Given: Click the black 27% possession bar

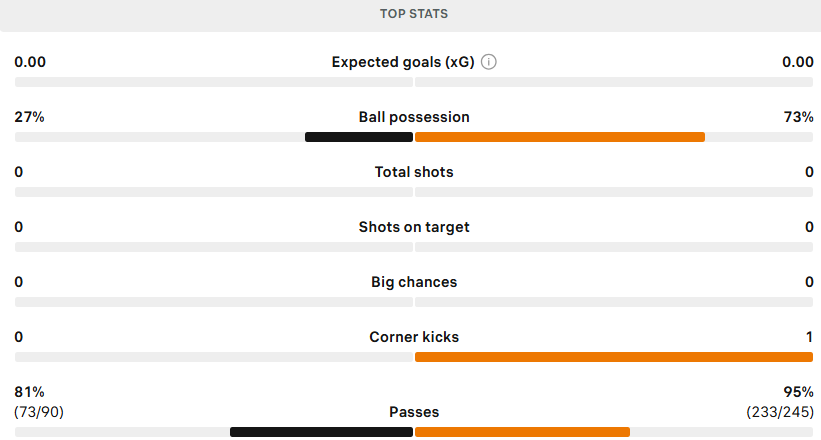Looking at the screenshot, I should [359, 137].
